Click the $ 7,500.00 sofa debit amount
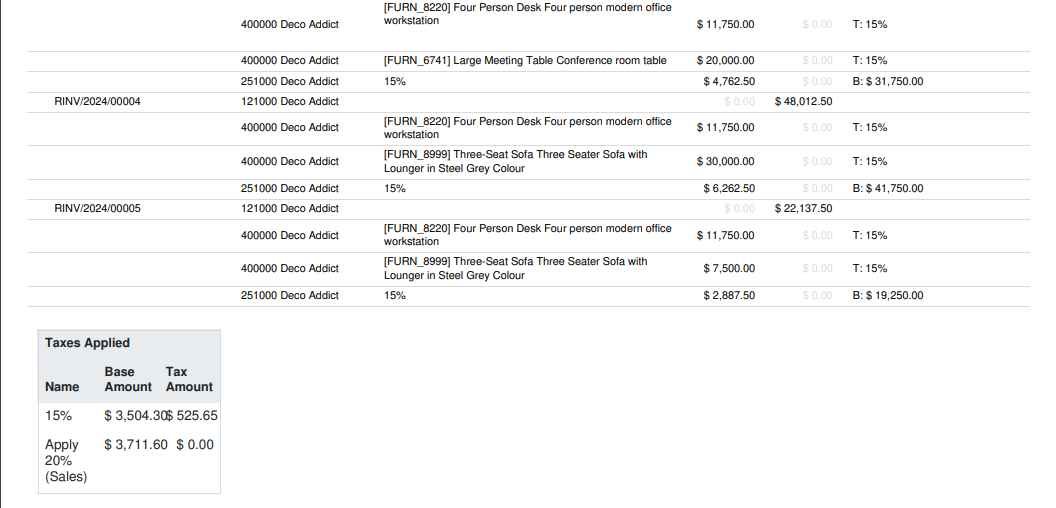 point(729,269)
